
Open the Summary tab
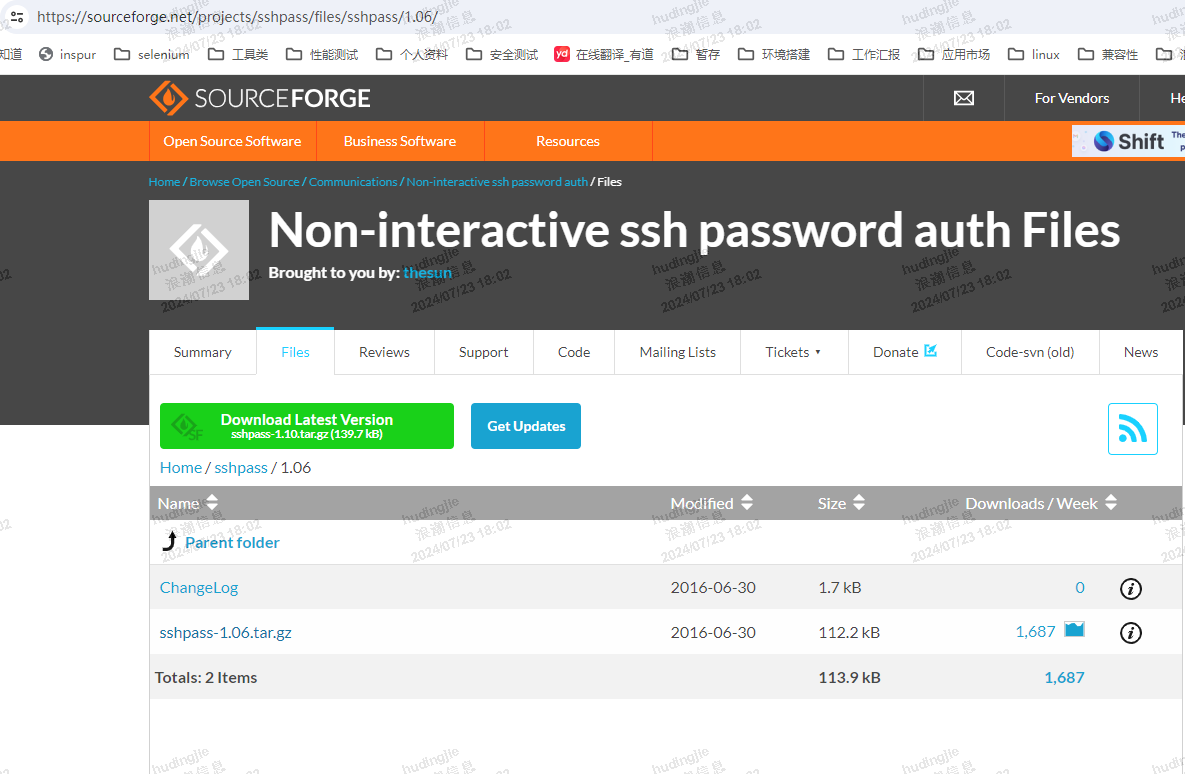[202, 352]
